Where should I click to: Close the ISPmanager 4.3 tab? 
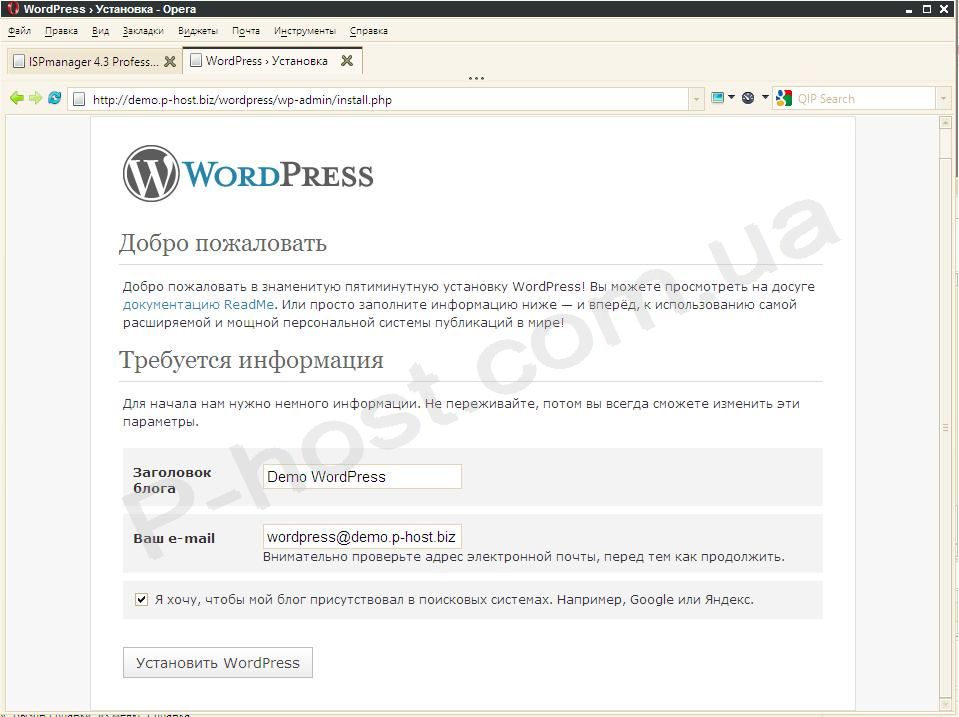pos(170,61)
